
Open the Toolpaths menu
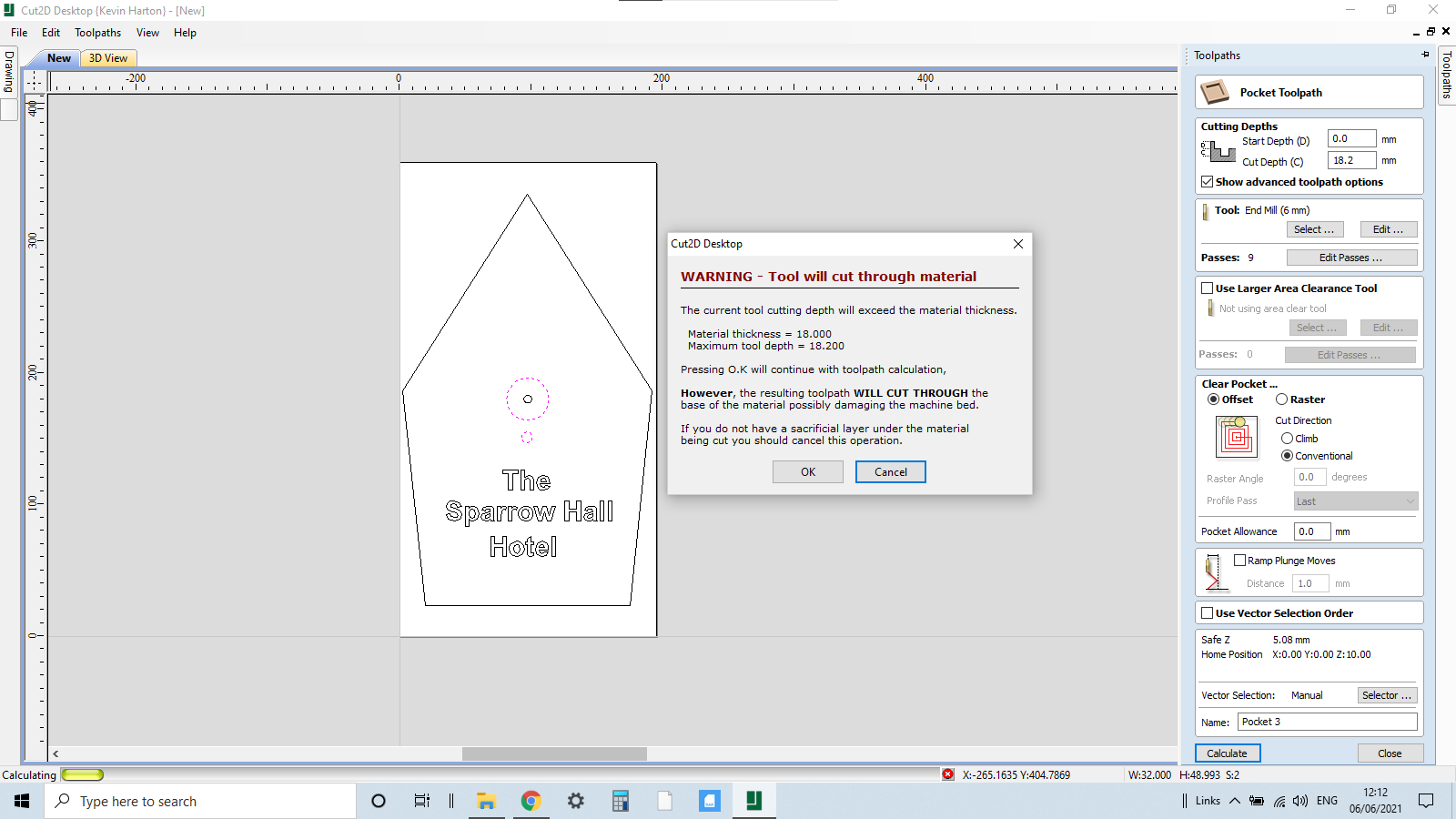point(97,32)
